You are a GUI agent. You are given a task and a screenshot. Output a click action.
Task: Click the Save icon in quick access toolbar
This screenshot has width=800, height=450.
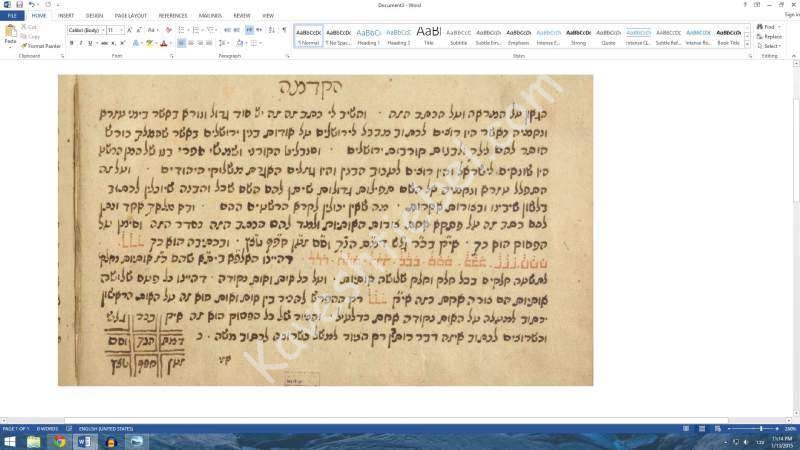point(20,5)
